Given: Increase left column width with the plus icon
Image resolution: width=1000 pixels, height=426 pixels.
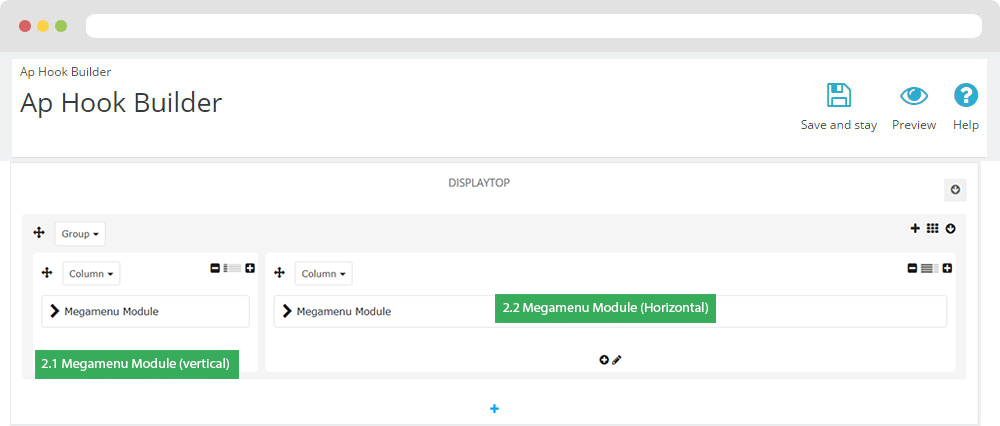Looking at the screenshot, I should (x=250, y=268).
